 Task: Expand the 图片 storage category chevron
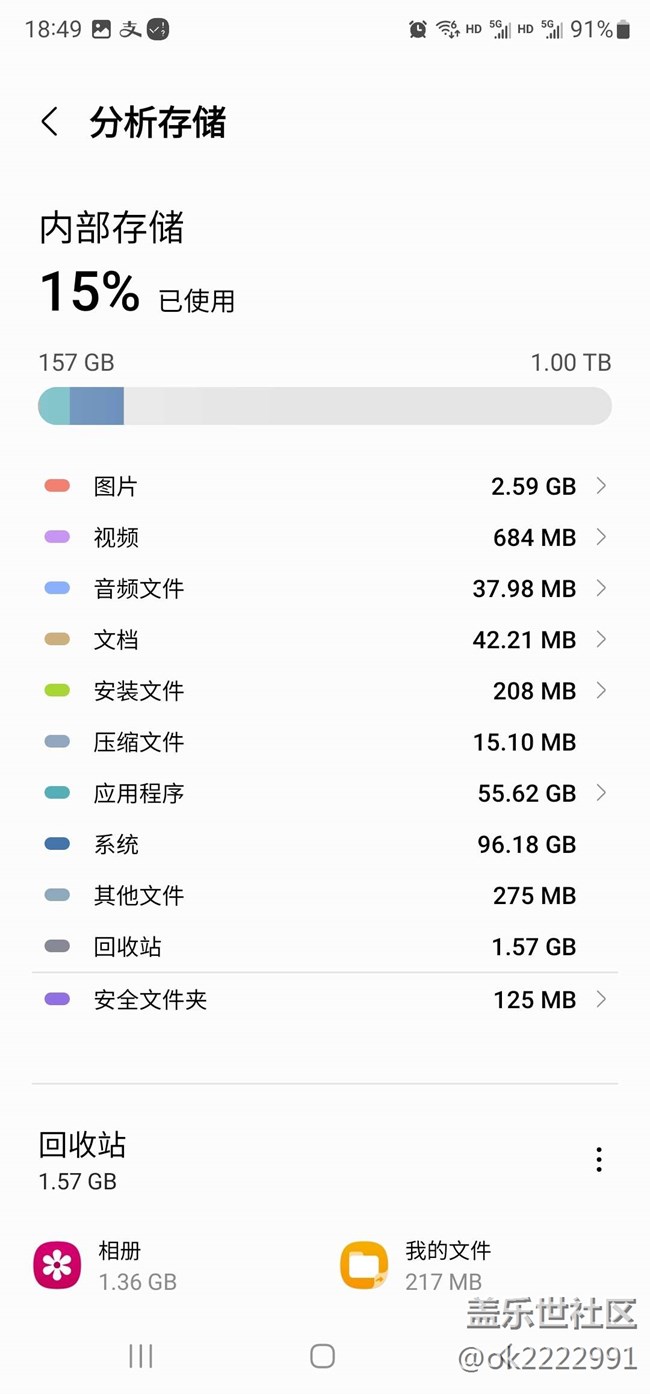[601, 486]
